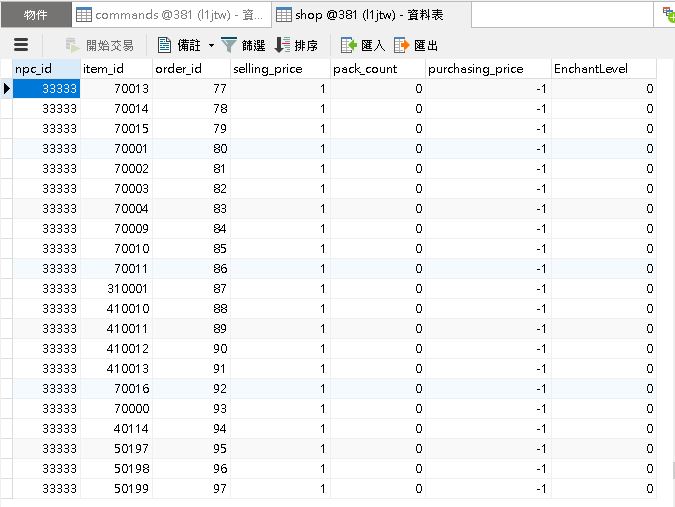Select item_id cell 70010
The width and height of the screenshot is (675, 507).
(x=116, y=249)
